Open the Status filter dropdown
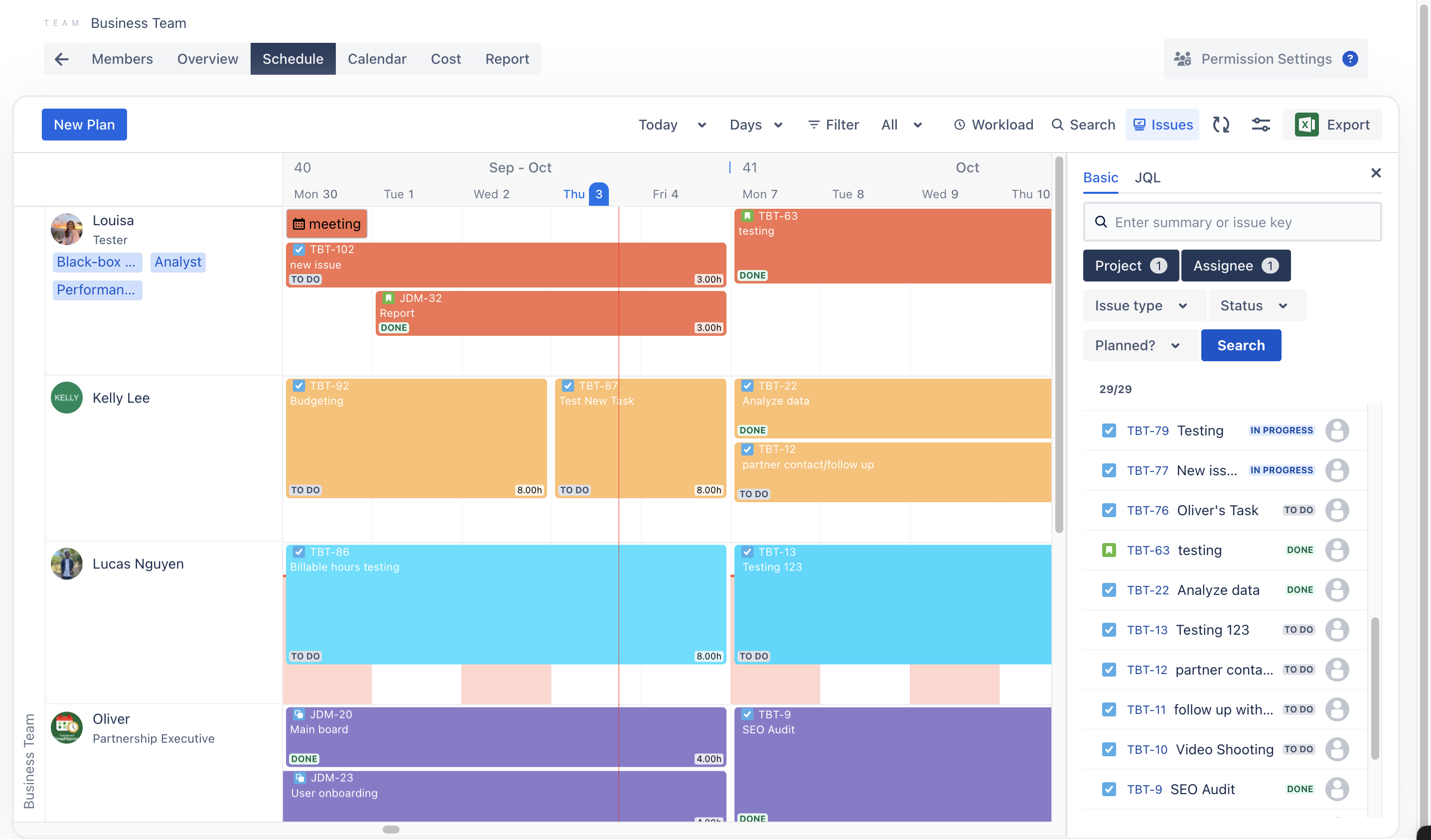The image size is (1431, 840). 1256,305
